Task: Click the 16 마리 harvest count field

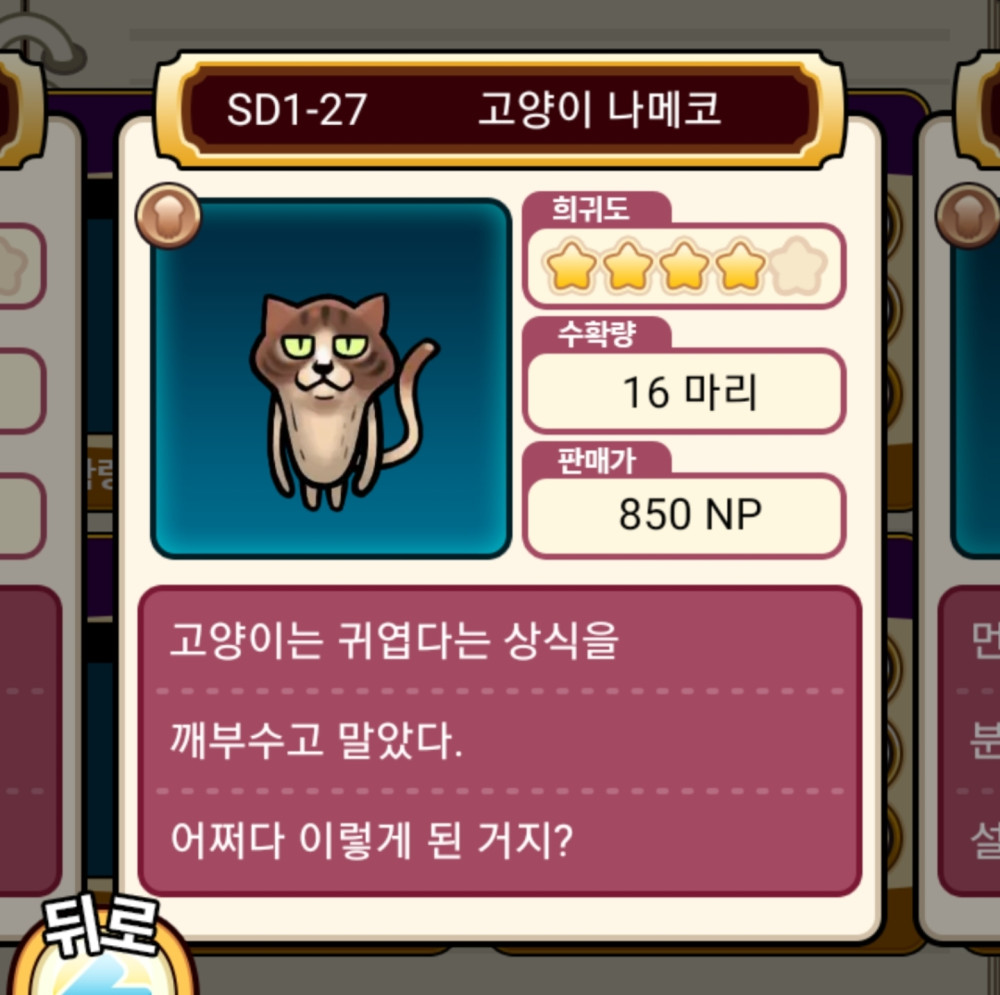Action: pyautogui.click(x=684, y=392)
